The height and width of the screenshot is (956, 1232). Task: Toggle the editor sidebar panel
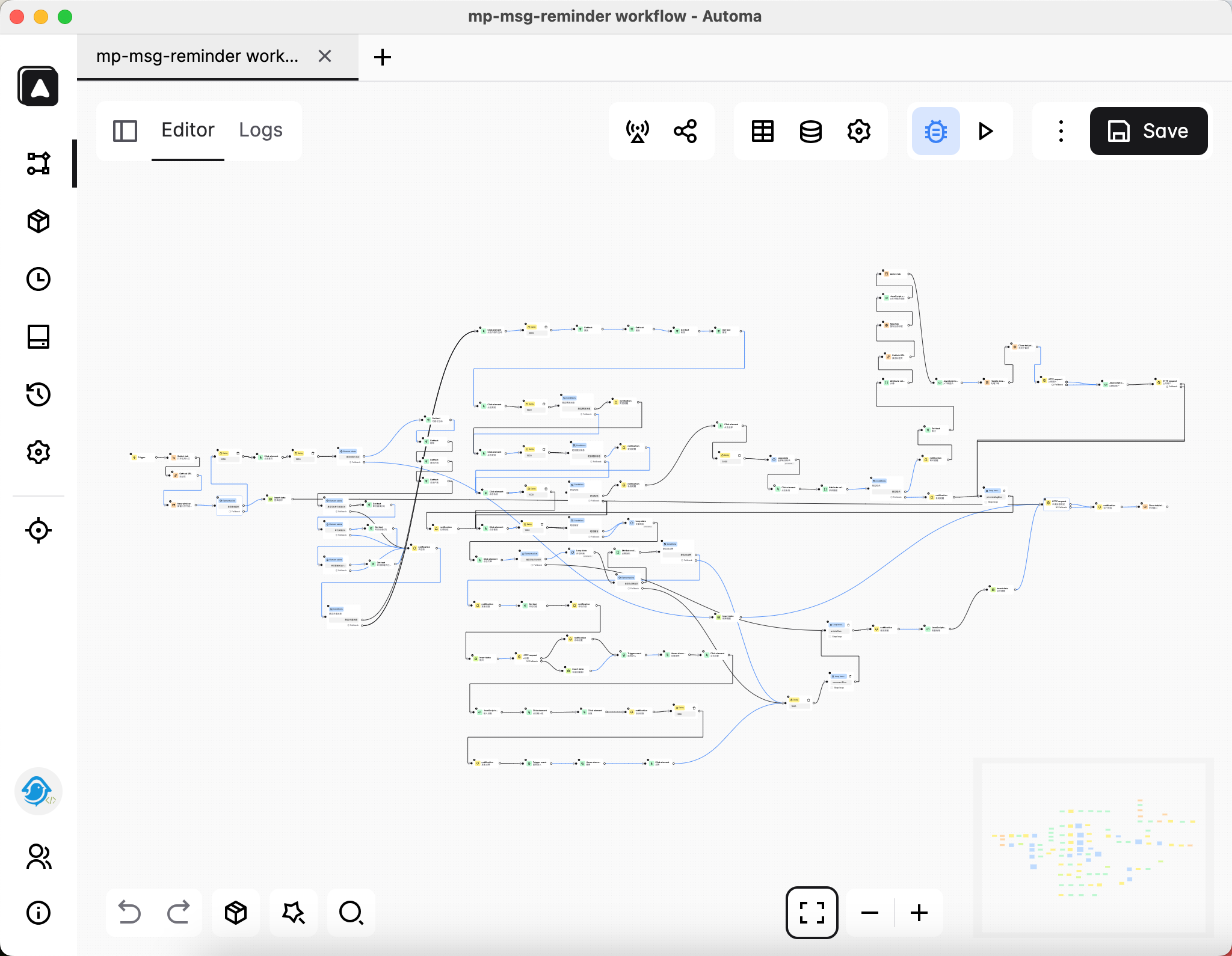click(125, 131)
